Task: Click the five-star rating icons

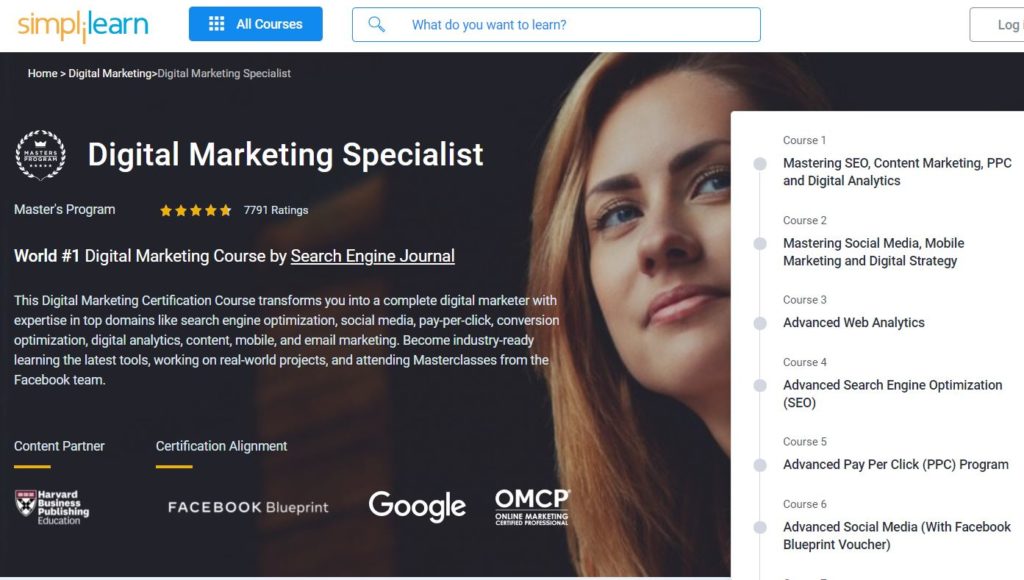Action: tap(195, 210)
